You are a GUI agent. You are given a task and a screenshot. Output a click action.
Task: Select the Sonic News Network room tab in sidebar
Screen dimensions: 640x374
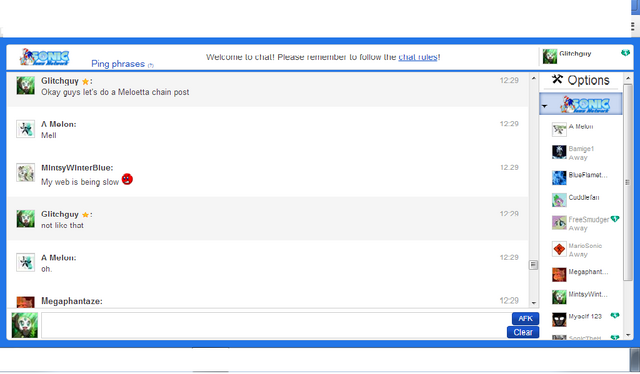pos(581,104)
